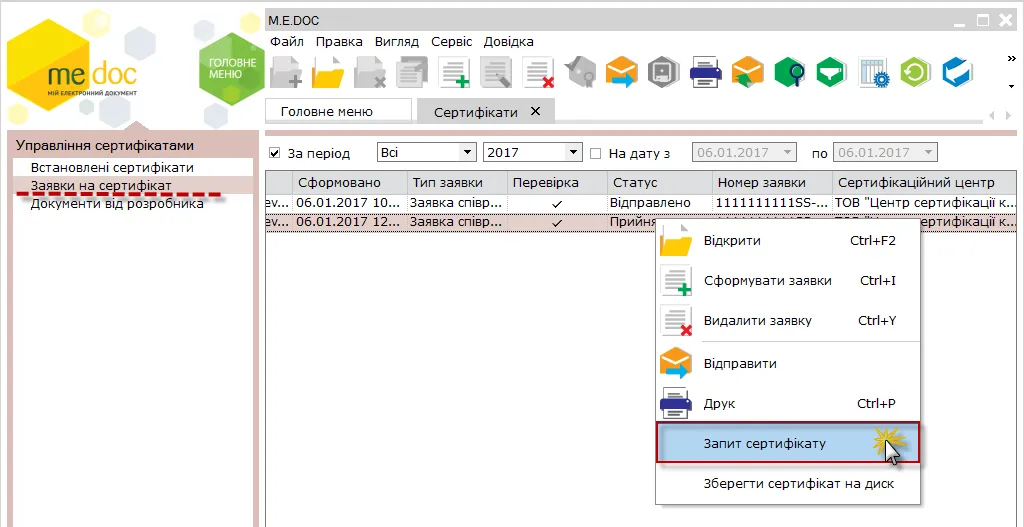Open the 2017 year dropdown

pyautogui.click(x=573, y=153)
